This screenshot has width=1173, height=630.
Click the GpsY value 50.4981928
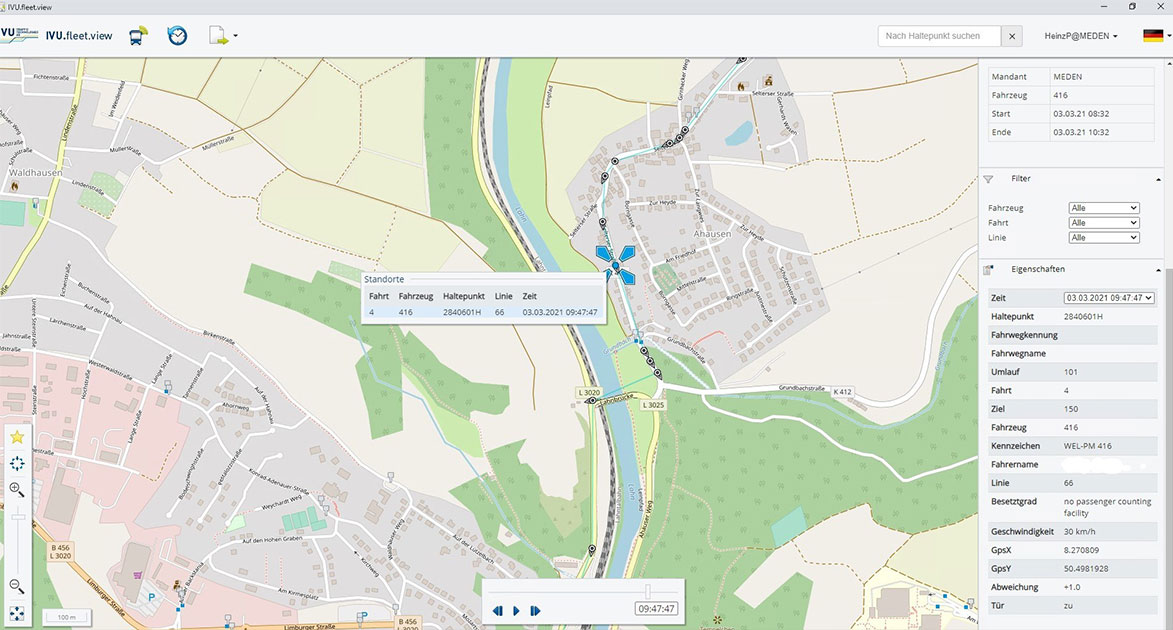[x=1085, y=569]
